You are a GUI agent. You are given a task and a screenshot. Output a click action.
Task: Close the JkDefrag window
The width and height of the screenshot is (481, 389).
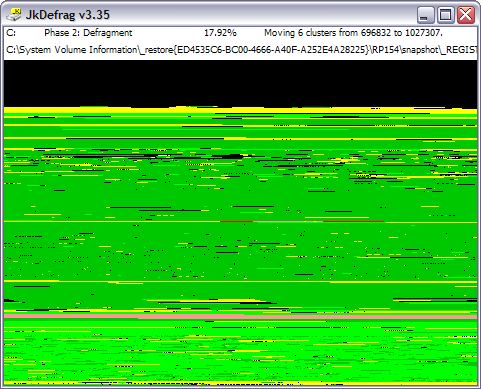point(466,15)
